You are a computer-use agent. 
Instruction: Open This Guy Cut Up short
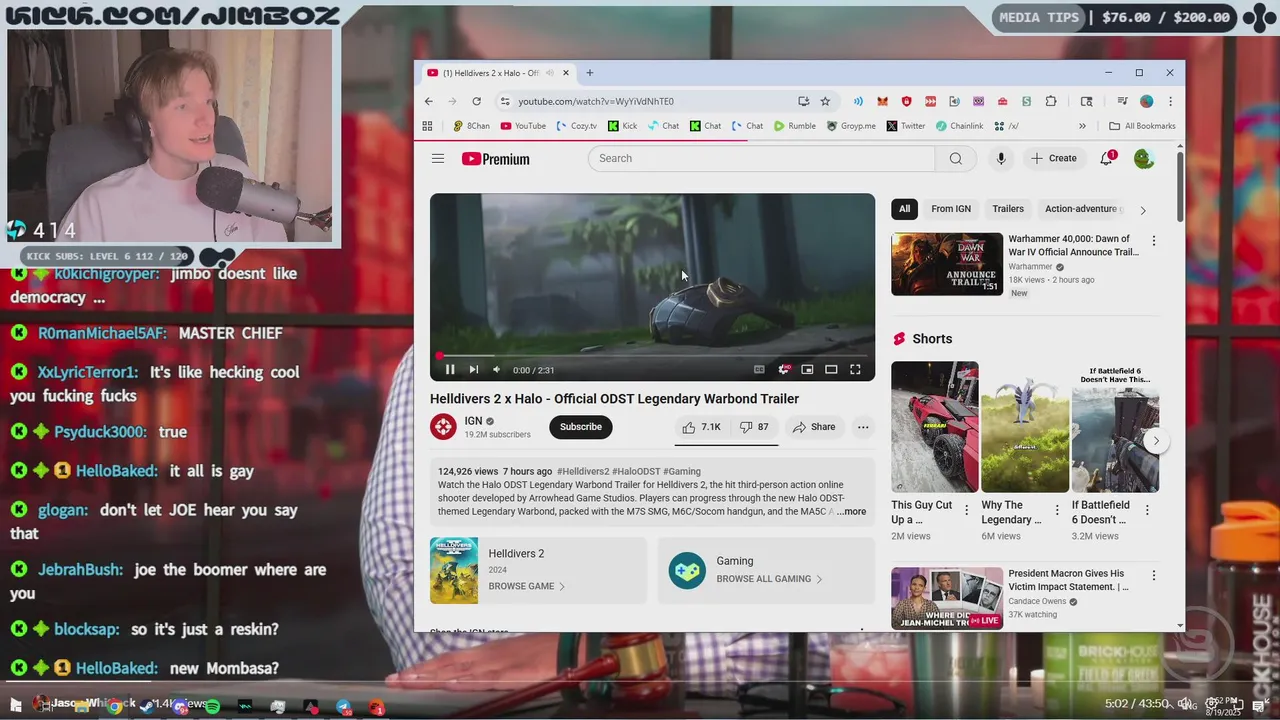[x=935, y=427]
